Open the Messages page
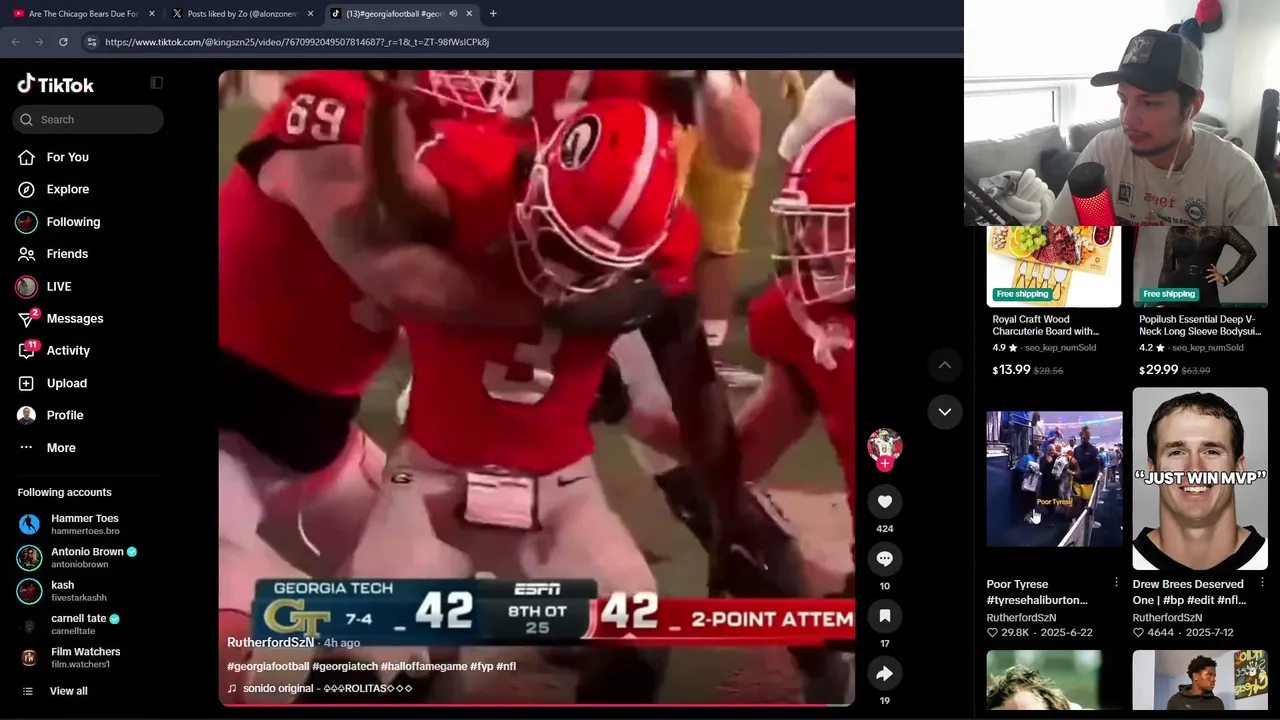This screenshot has height=720, width=1280. coord(75,319)
